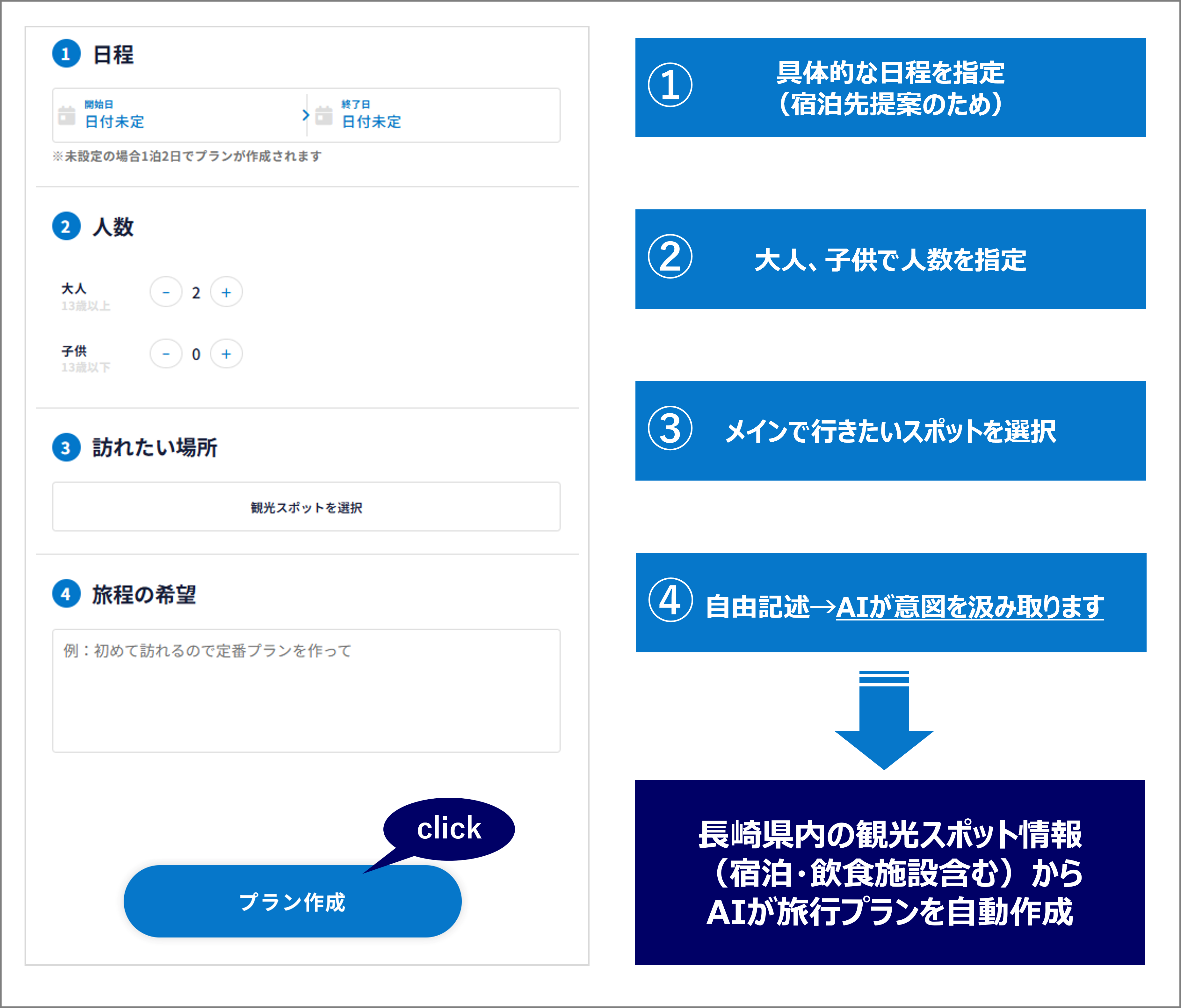The image size is (1181, 1008).
Task: Click the underlined AIが意図を汲み取ります text
Action: (970, 607)
